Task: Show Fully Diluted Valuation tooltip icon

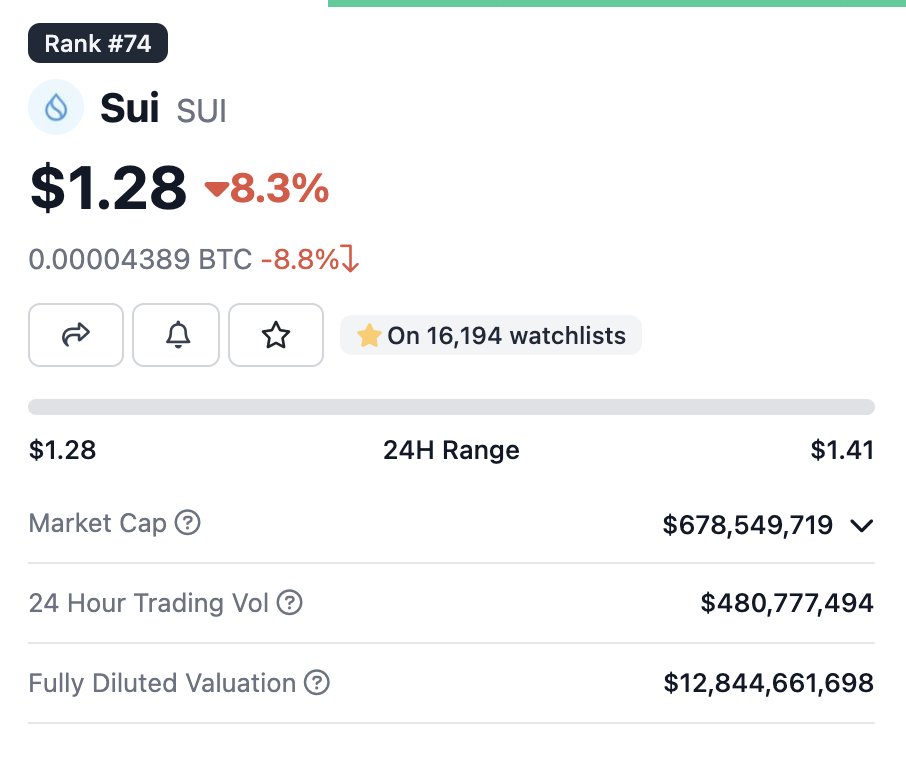Action: (x=317, y=682)
